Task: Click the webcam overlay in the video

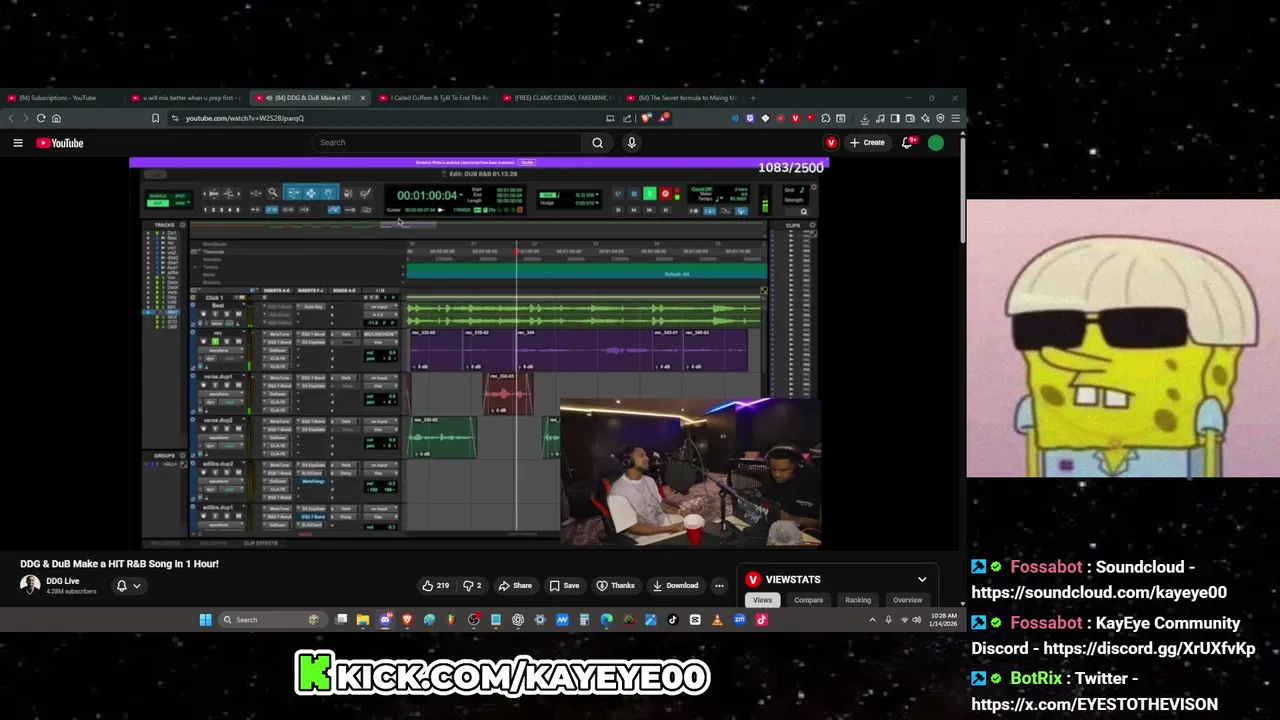Action: coord(690,472)
